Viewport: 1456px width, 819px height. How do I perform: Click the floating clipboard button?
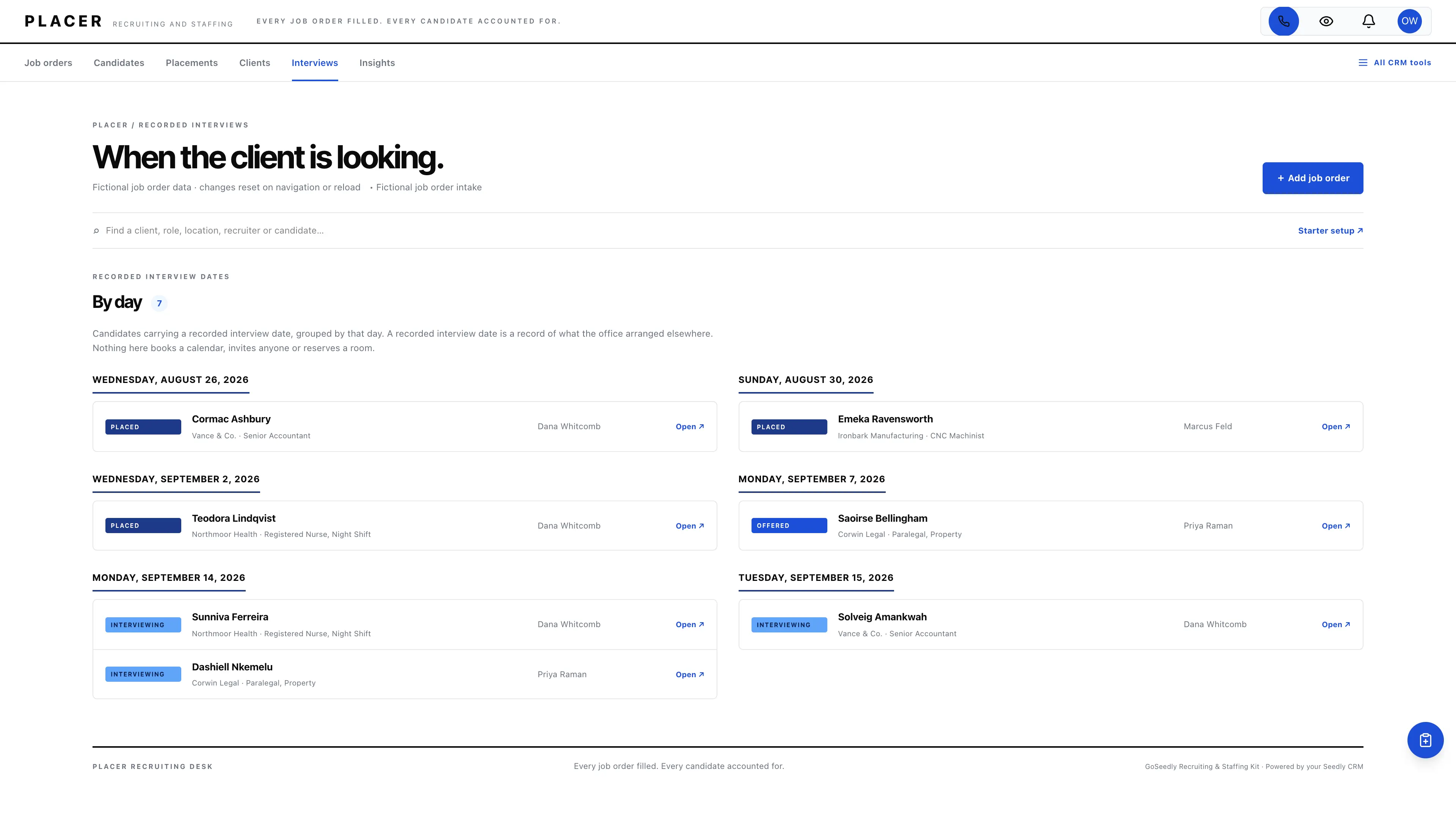coord(1425,740)
